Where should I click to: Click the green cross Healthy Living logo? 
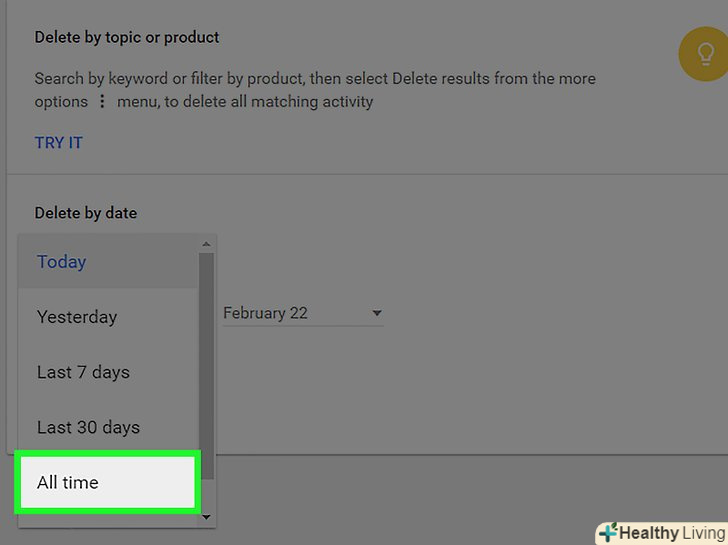(x=607, y=533)
